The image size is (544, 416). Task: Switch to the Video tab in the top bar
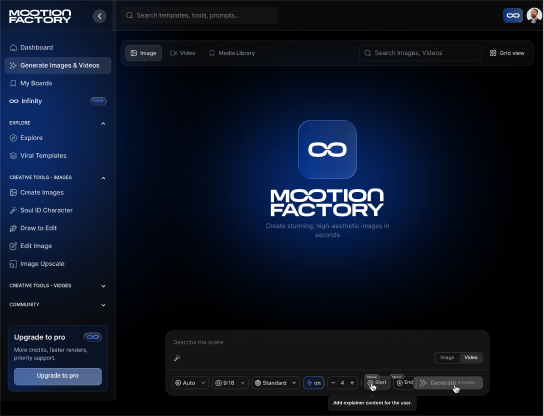182,53
